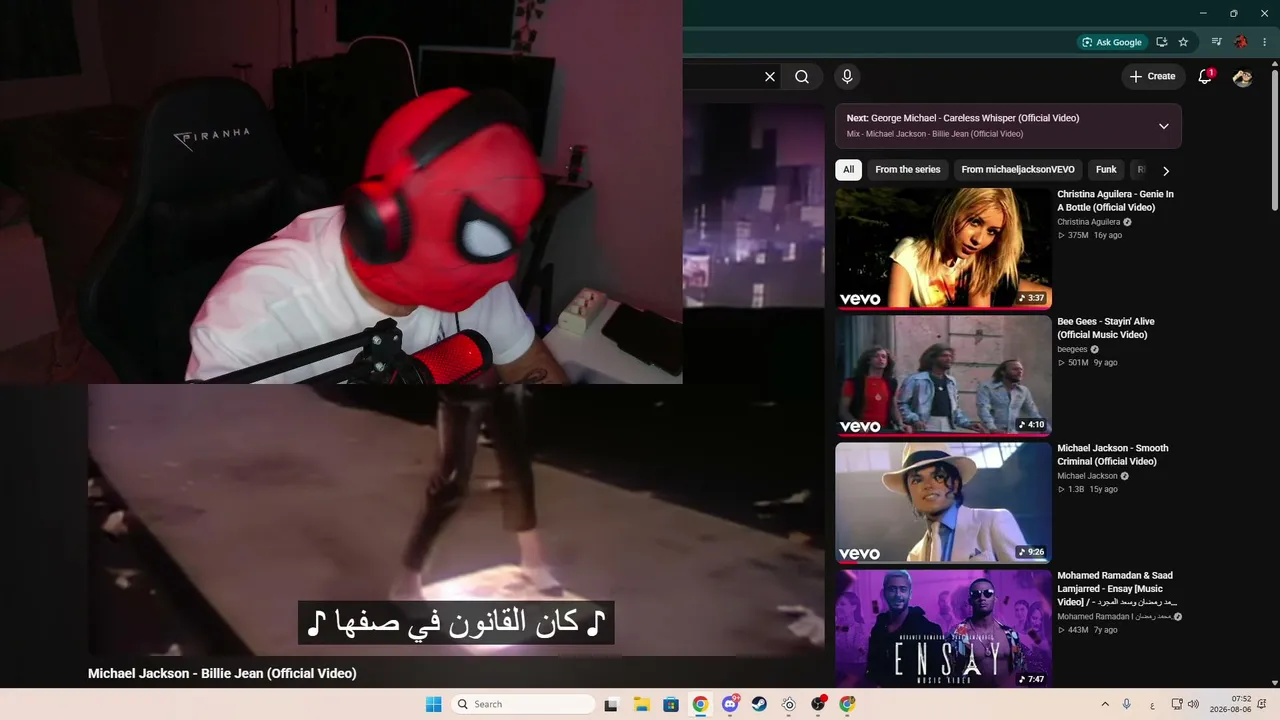This screenshot has height=720, width=1280.
Task: Open the network tray icon
Action: pos(1177,704)
